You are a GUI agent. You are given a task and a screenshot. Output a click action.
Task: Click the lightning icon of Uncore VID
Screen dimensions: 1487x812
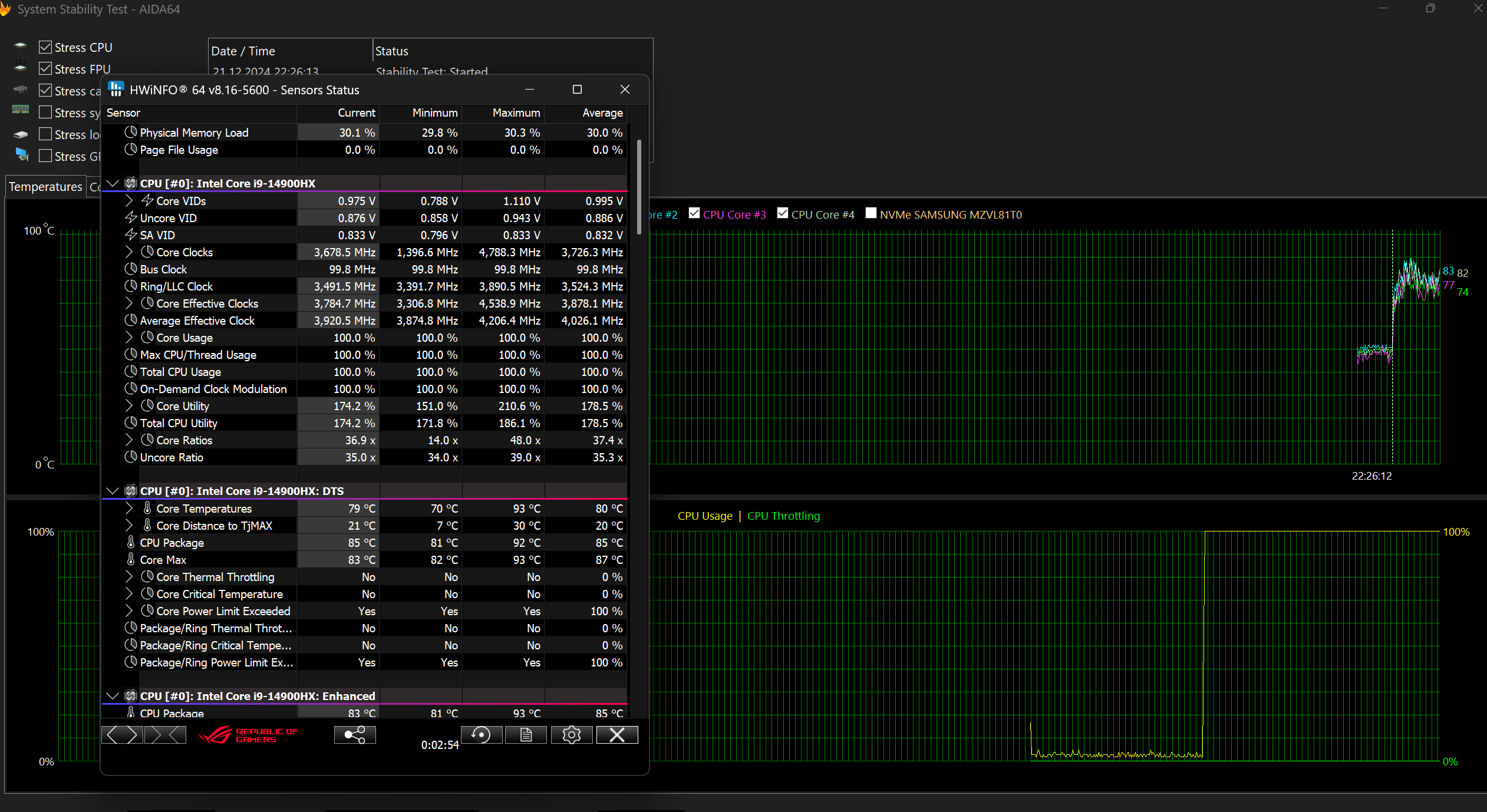(131, 217)
